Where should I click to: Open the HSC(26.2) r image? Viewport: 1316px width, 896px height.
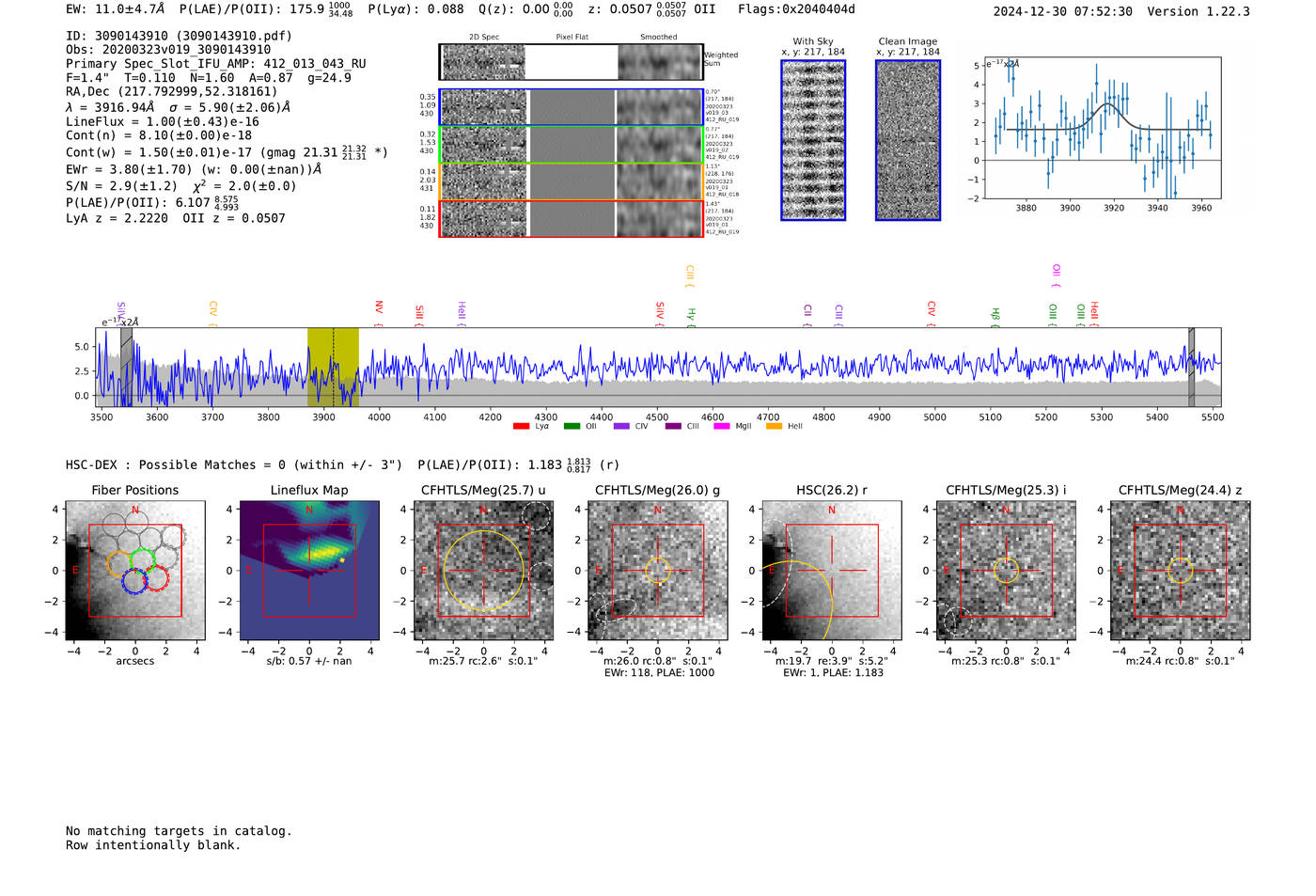832,571
